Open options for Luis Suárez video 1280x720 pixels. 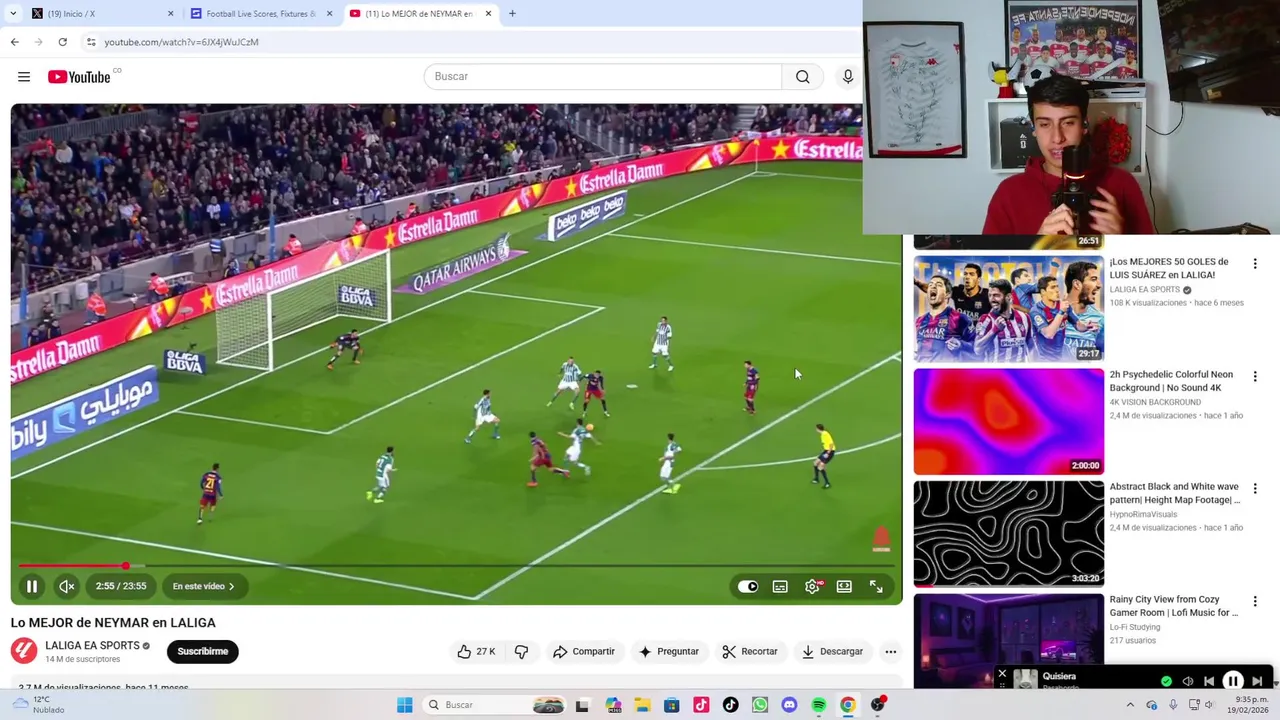tap(1255, 264)
